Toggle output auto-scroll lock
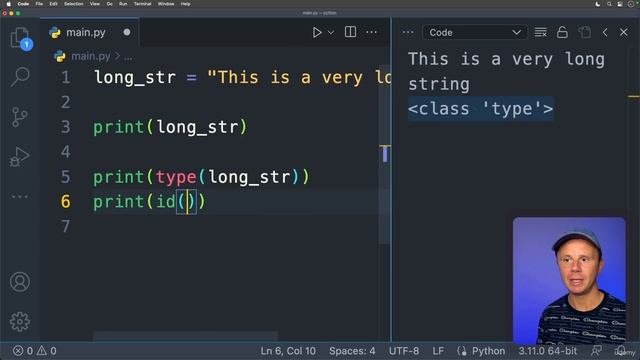This screenshot has width=640, height=360. [562, 32]
